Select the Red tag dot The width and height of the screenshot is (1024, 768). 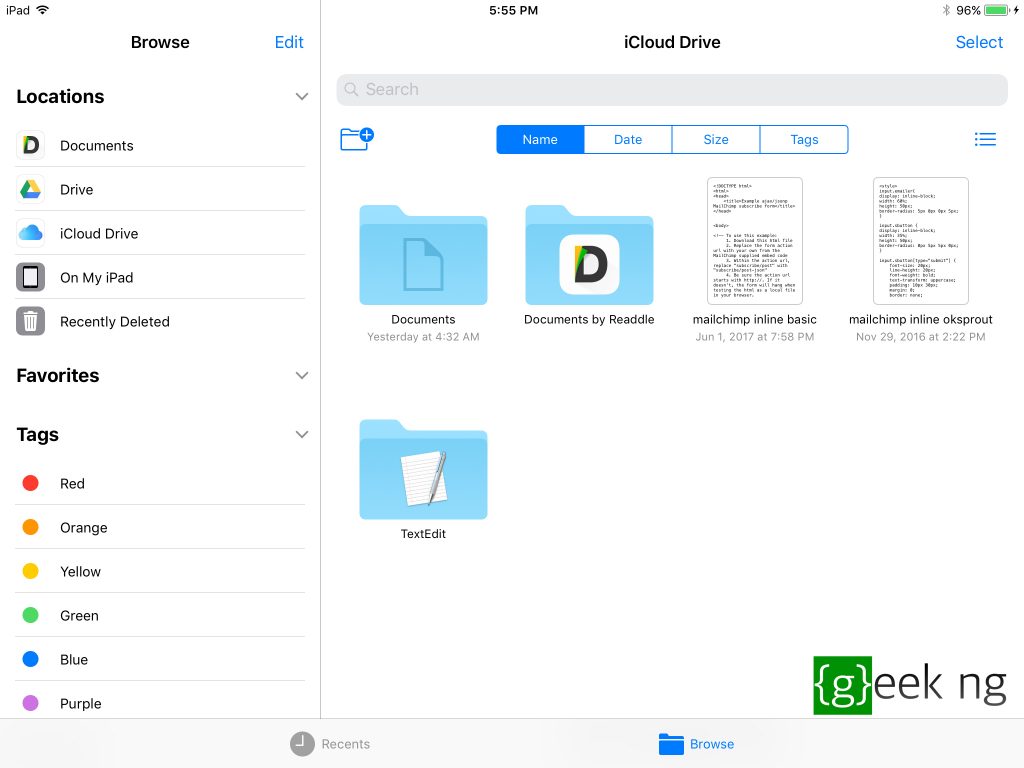click(30, 483)
